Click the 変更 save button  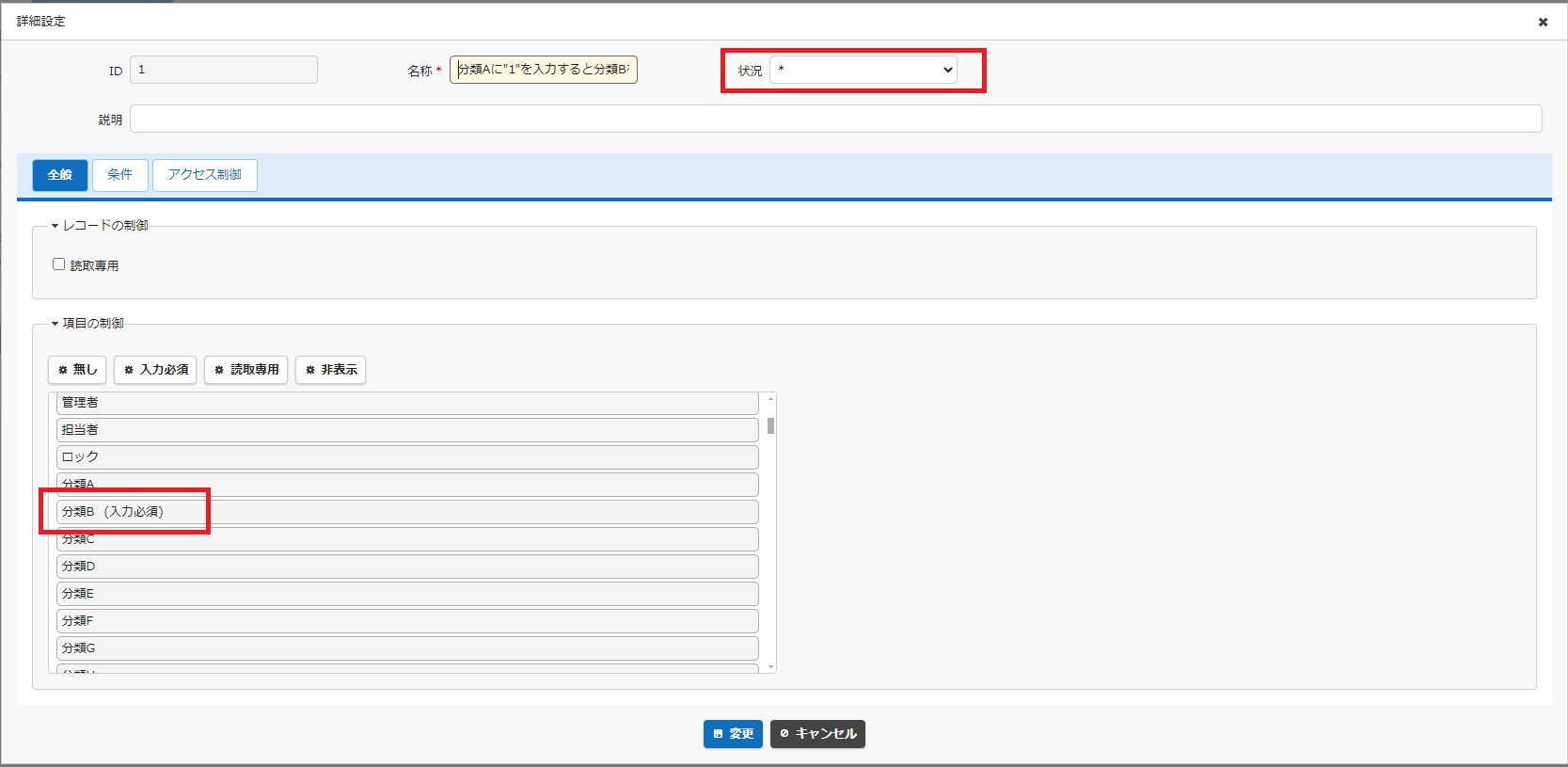coord(733,734)
